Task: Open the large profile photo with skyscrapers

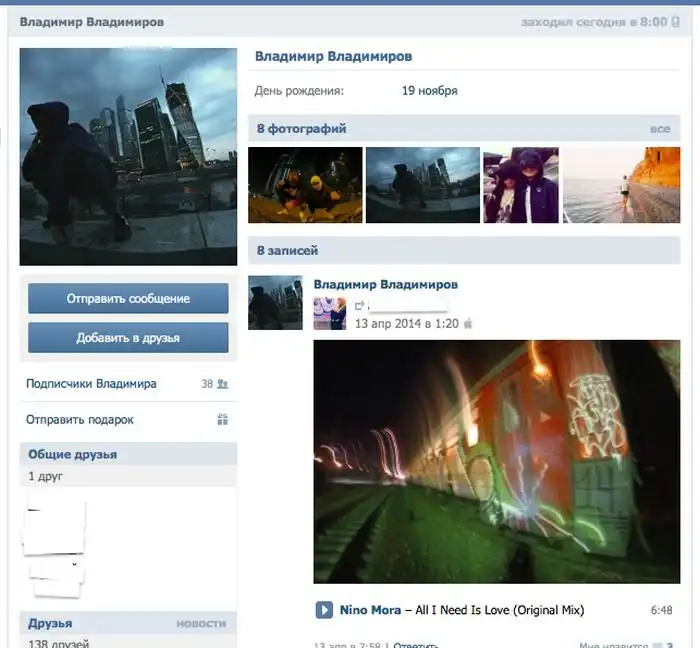Action: [x=128, y=156]
